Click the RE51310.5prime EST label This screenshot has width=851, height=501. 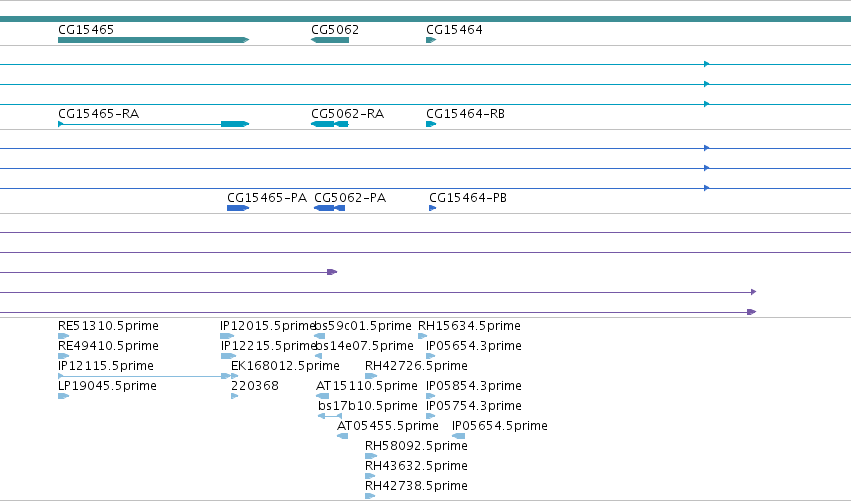(108, 326)
